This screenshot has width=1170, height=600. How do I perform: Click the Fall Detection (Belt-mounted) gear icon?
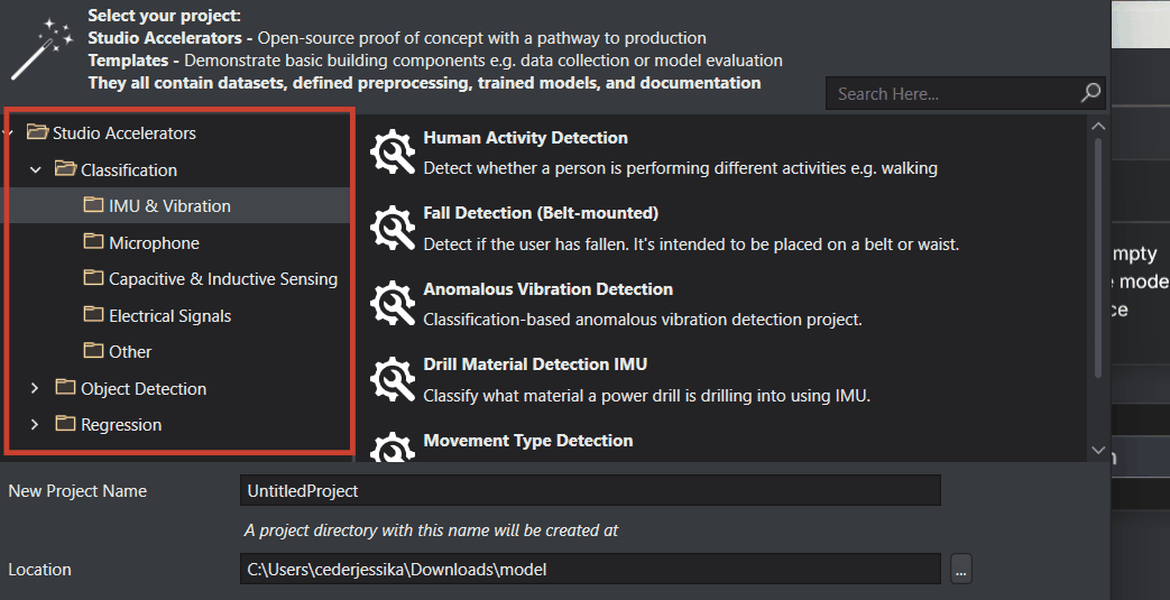pos(392,228)
